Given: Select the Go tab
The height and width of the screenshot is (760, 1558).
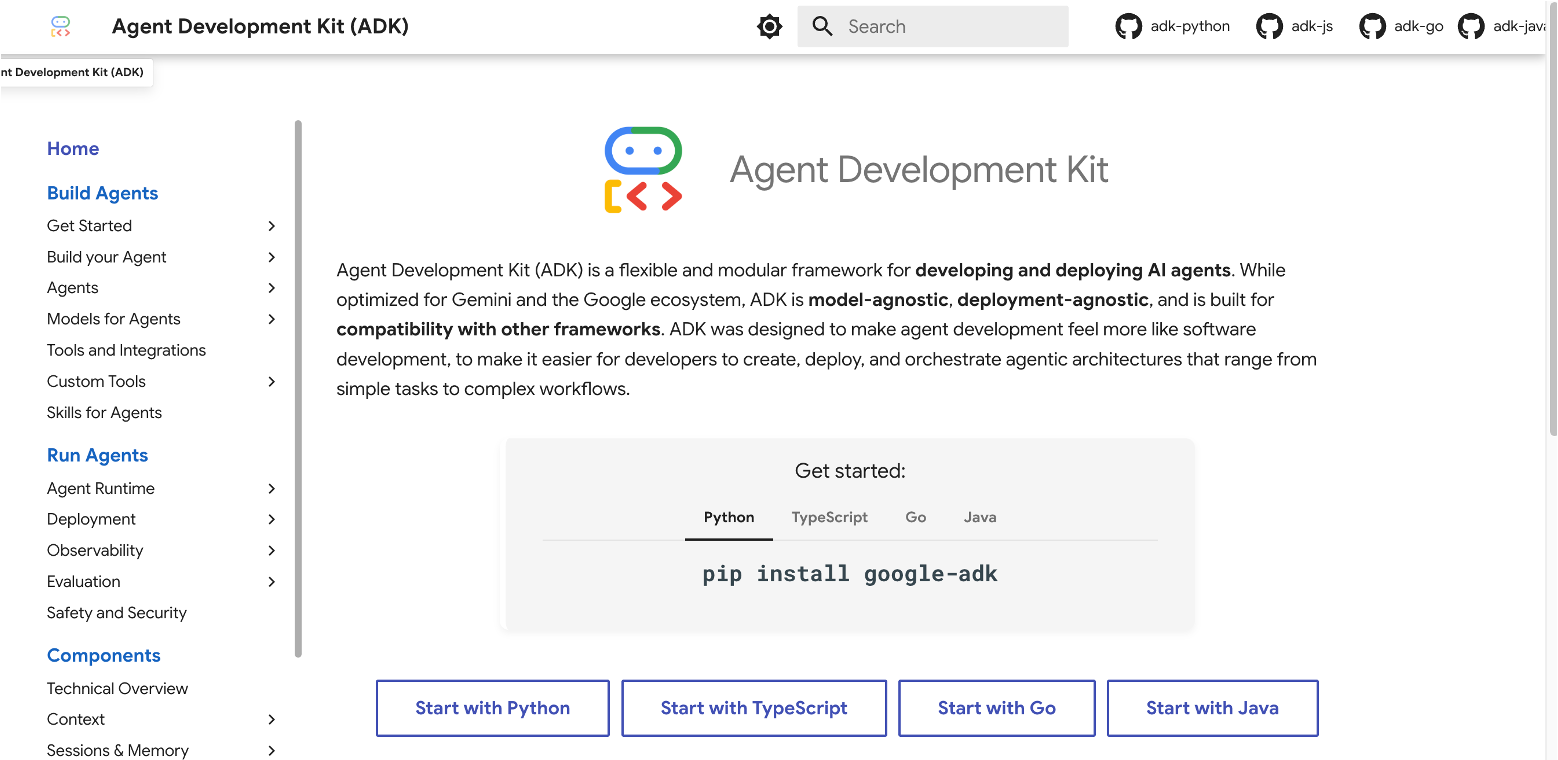Looking at the screenshot, I should pyautogui.click(x=916, y=517).
